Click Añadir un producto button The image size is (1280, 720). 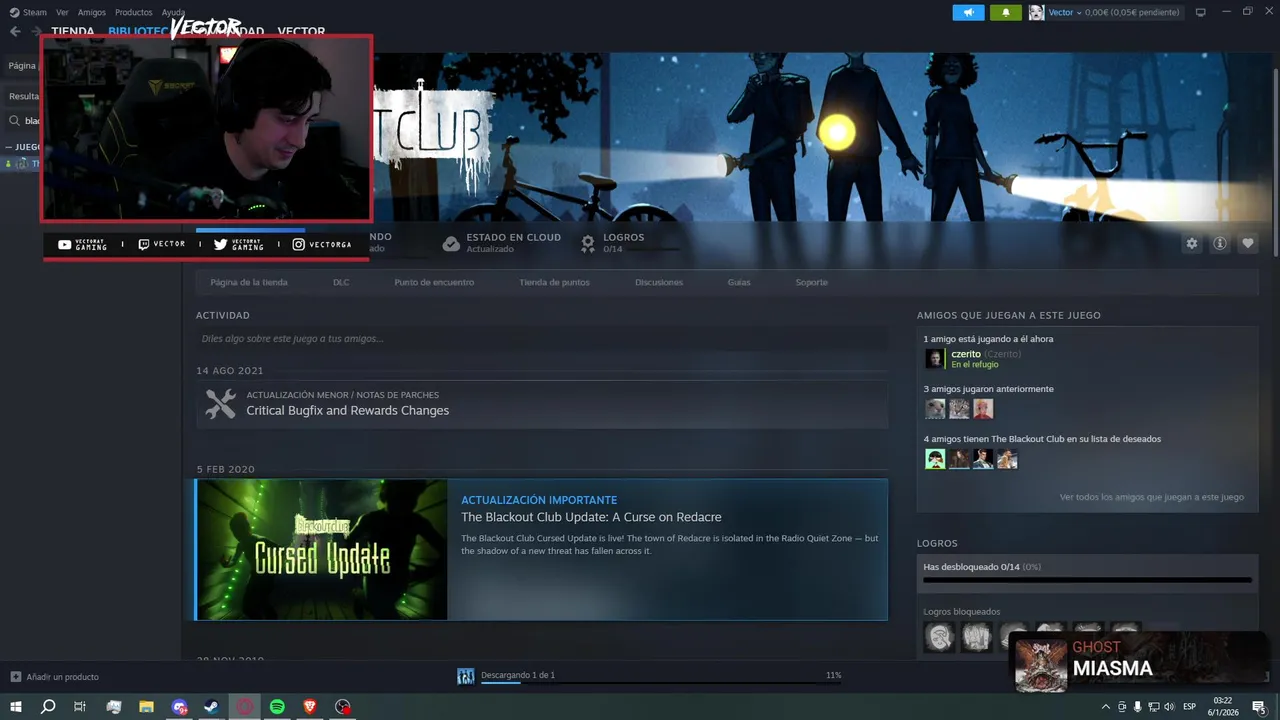[54, 677]
